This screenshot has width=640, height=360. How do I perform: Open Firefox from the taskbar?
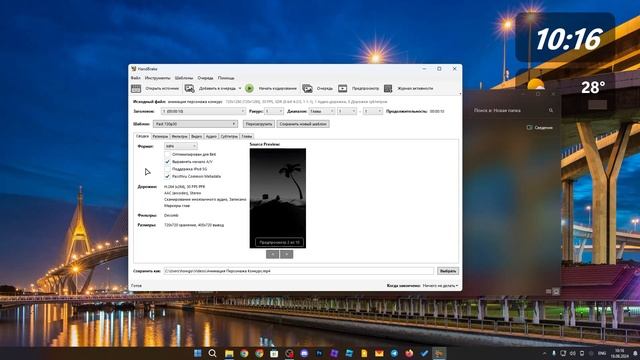point(409,353)
